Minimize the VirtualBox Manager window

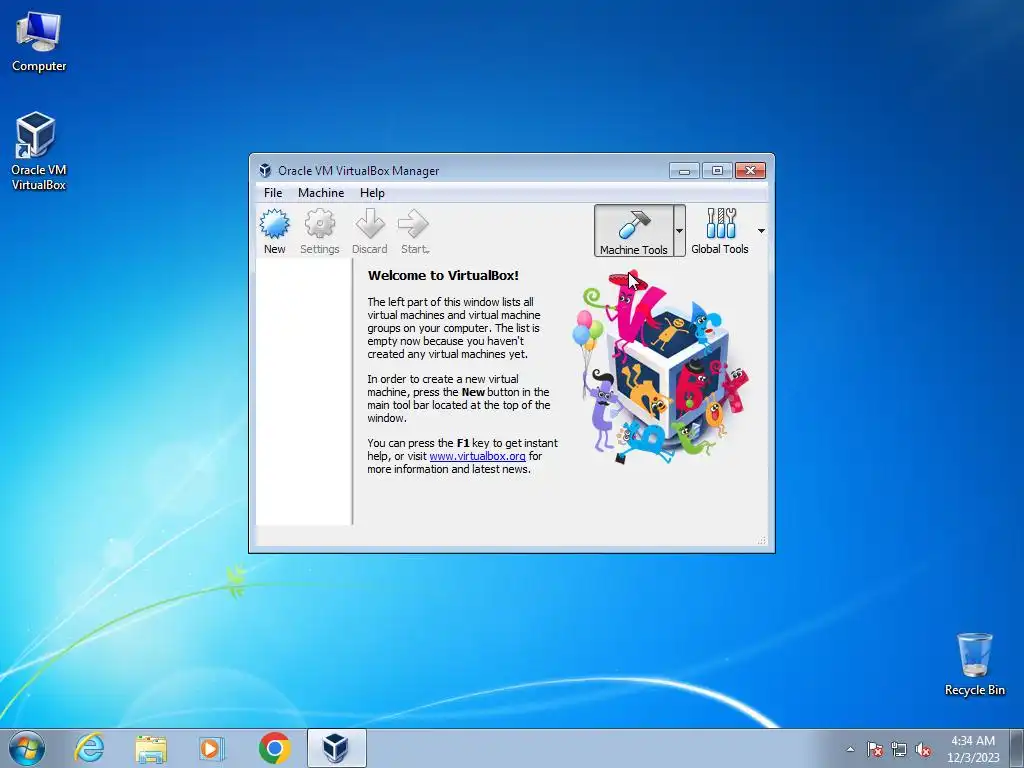click(x=684, y=170)
